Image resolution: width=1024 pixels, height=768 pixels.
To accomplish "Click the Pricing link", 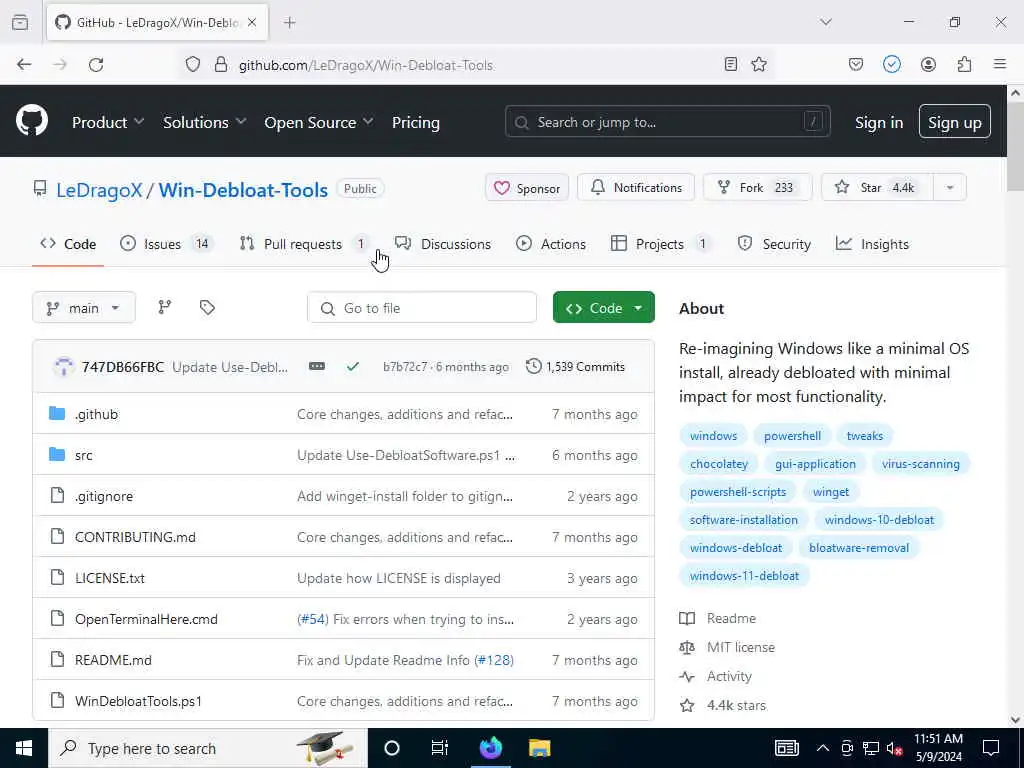I will coord(415,122).
